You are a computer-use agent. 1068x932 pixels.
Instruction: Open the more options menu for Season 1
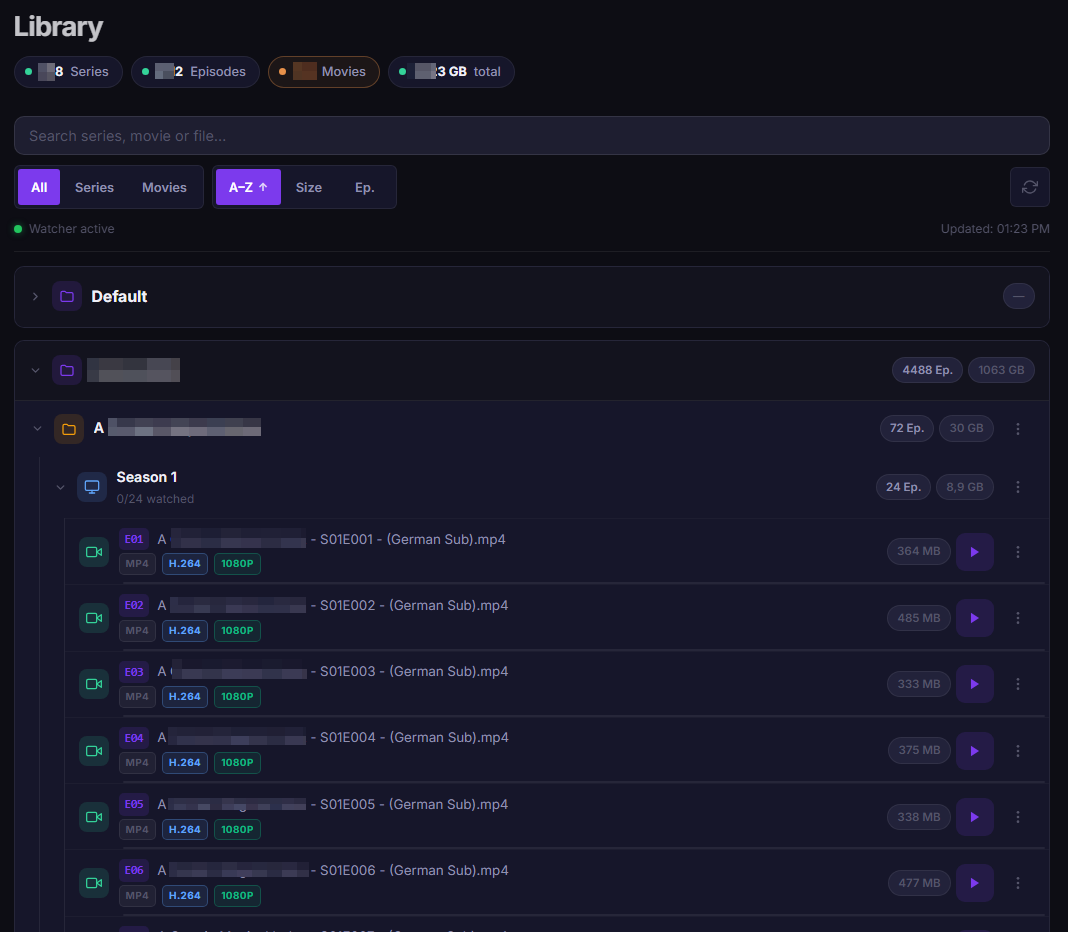(x=1018, y=487)
